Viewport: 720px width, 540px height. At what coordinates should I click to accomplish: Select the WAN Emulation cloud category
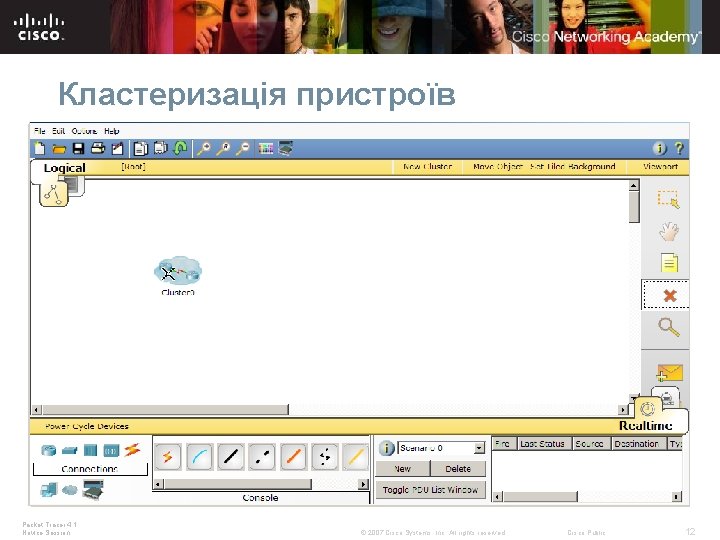pos(70,490)
